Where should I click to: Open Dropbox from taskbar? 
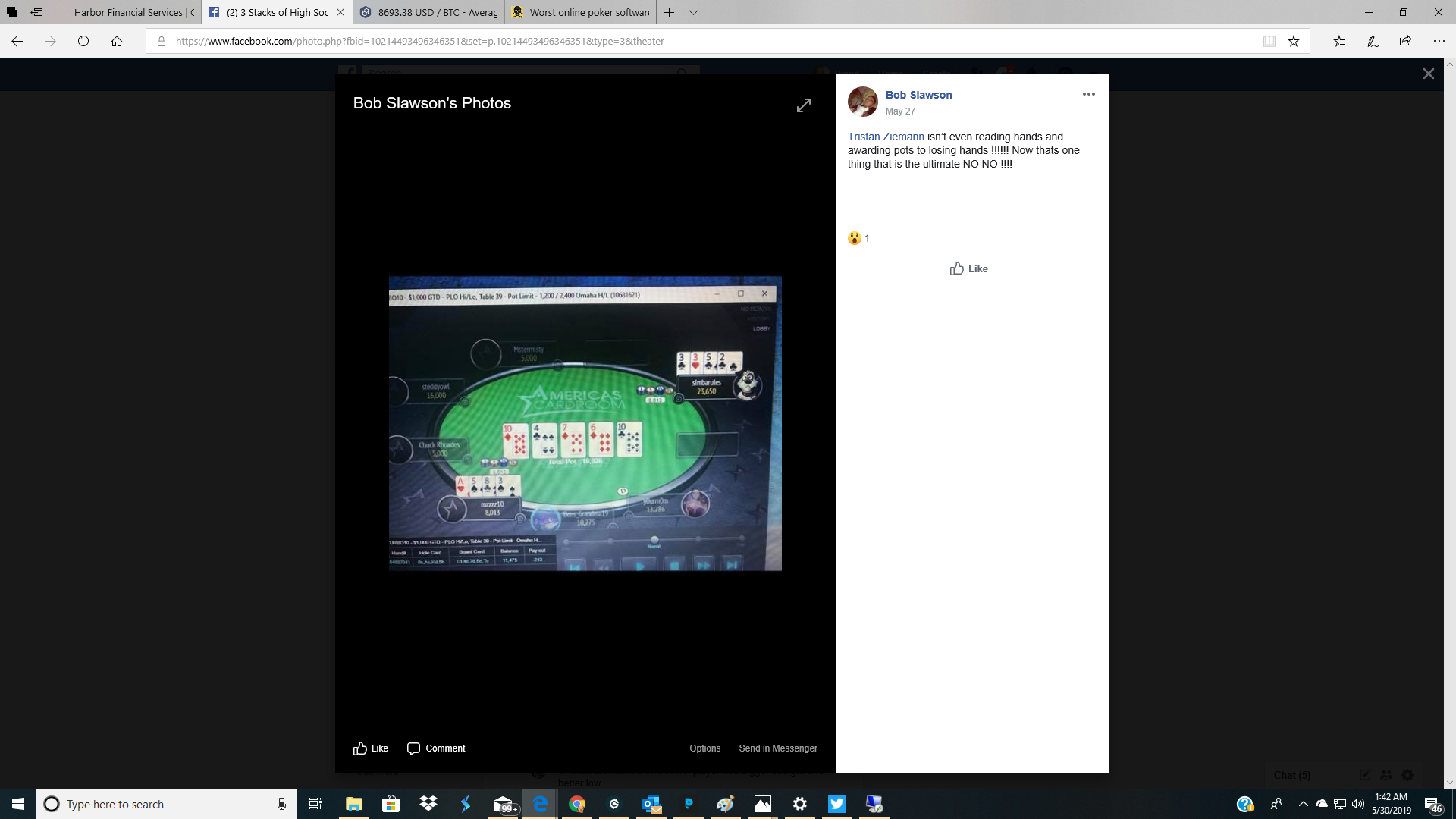(x=428, y=804)
